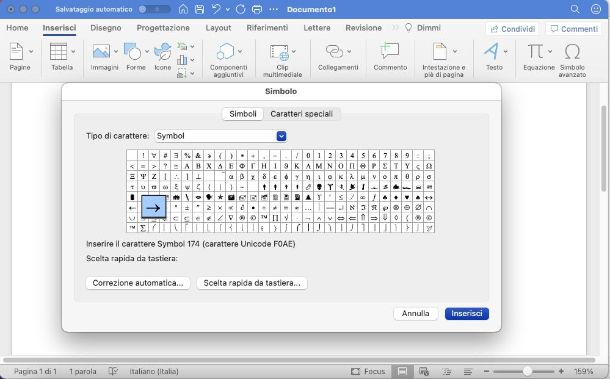Select Draft view icon in status bar
This screenshot has height=379, width=610.
(x=468, y=371)
